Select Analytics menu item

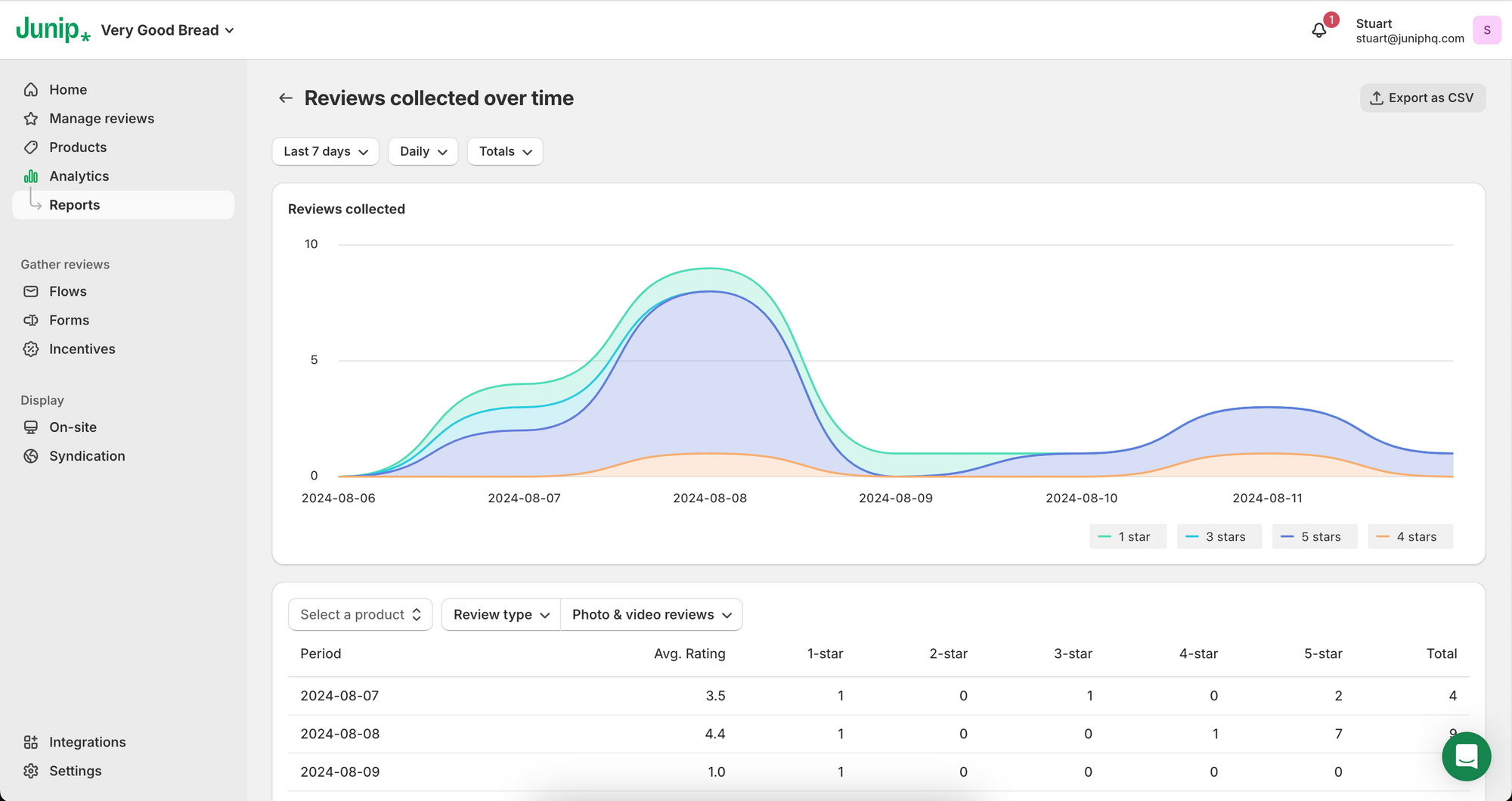[x=79, y=176]
